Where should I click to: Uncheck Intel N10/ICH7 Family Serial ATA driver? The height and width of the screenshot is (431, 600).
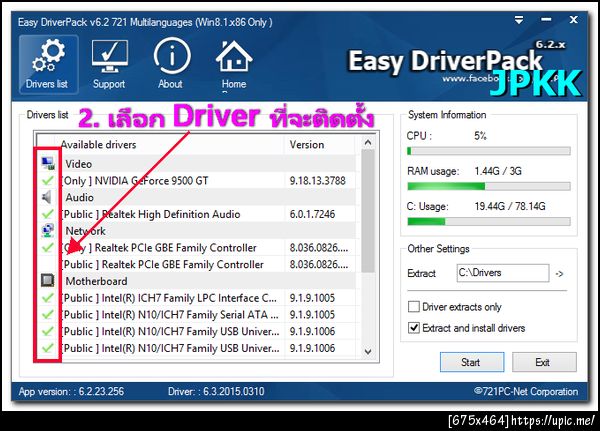tap(47, 314)
